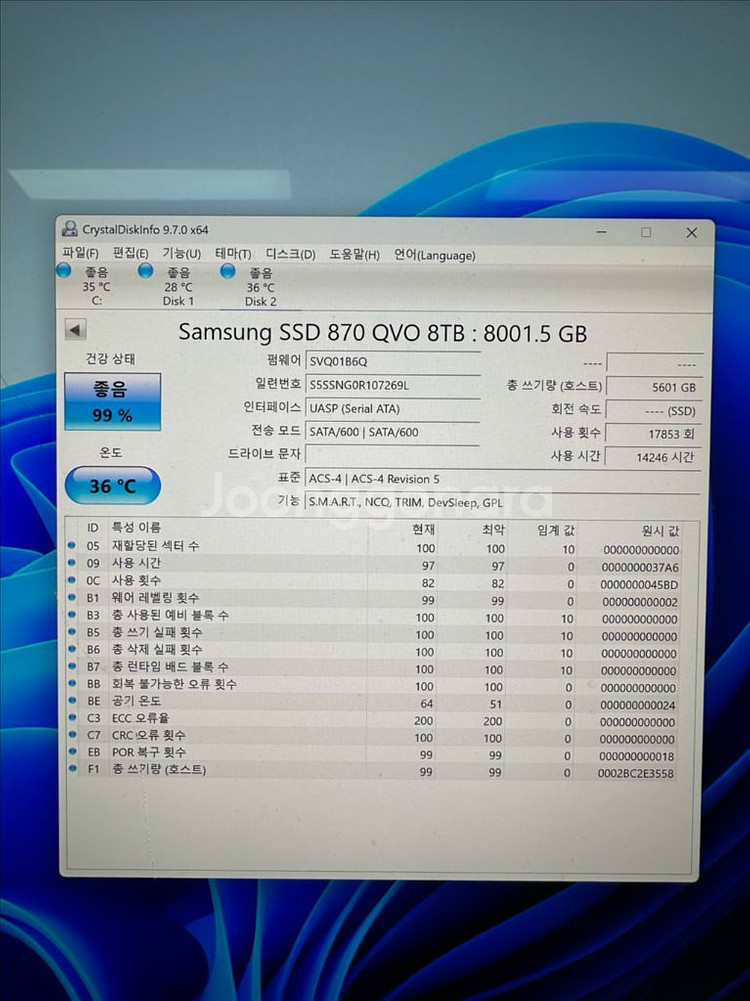Click the 특성 이름 column header

[x=136, y=527]
